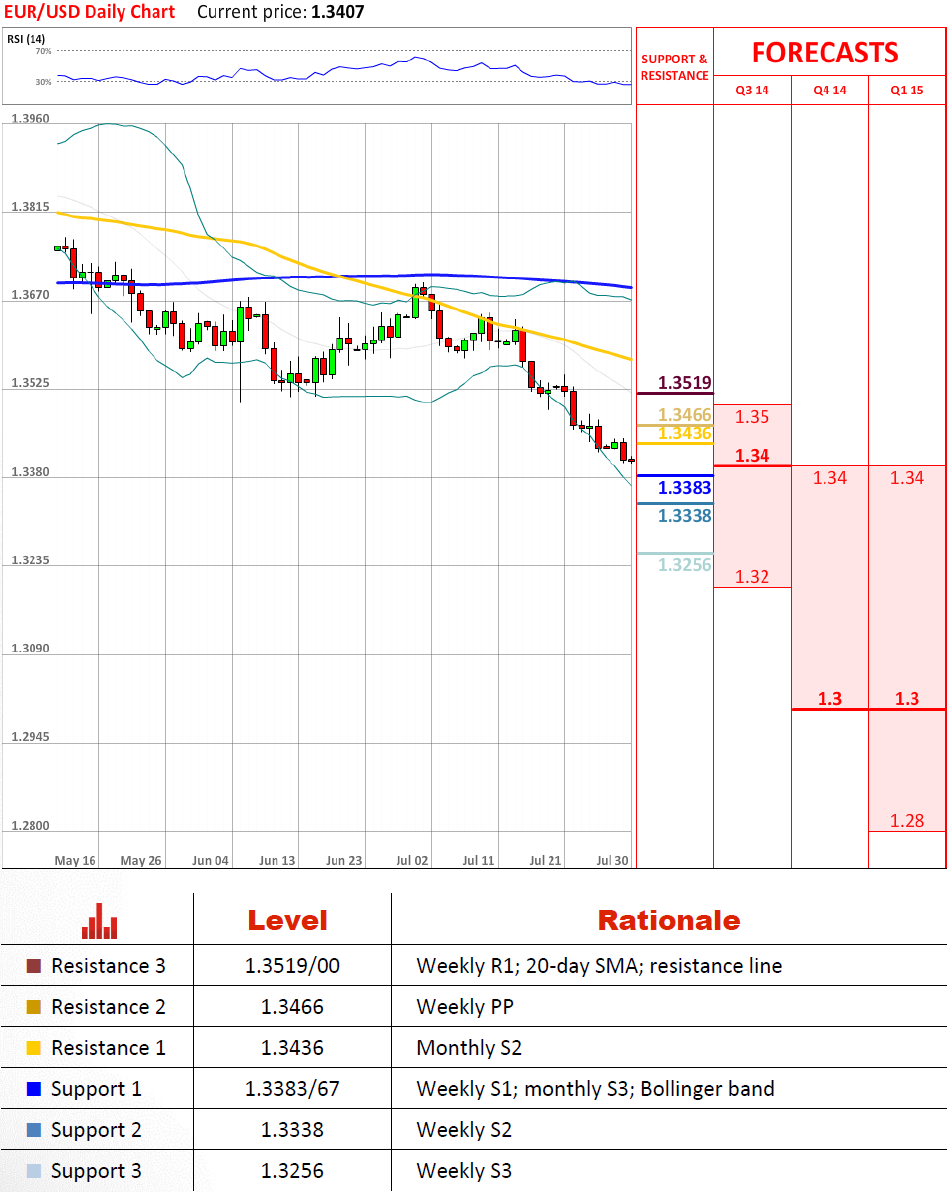Click the 1.3519 resistance level label
This screenshot has width=949, height=1192.
684,382
